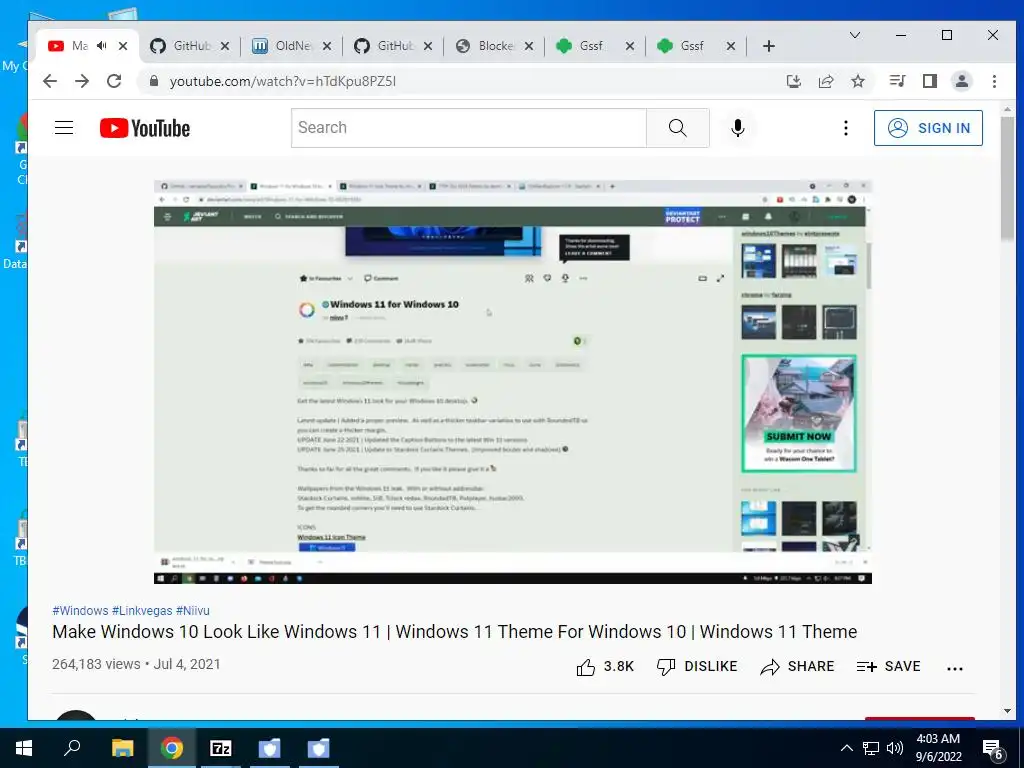Open YouTube settings three-dot menu
Viewport: 1024px width, 768px height.
point(846,128)
